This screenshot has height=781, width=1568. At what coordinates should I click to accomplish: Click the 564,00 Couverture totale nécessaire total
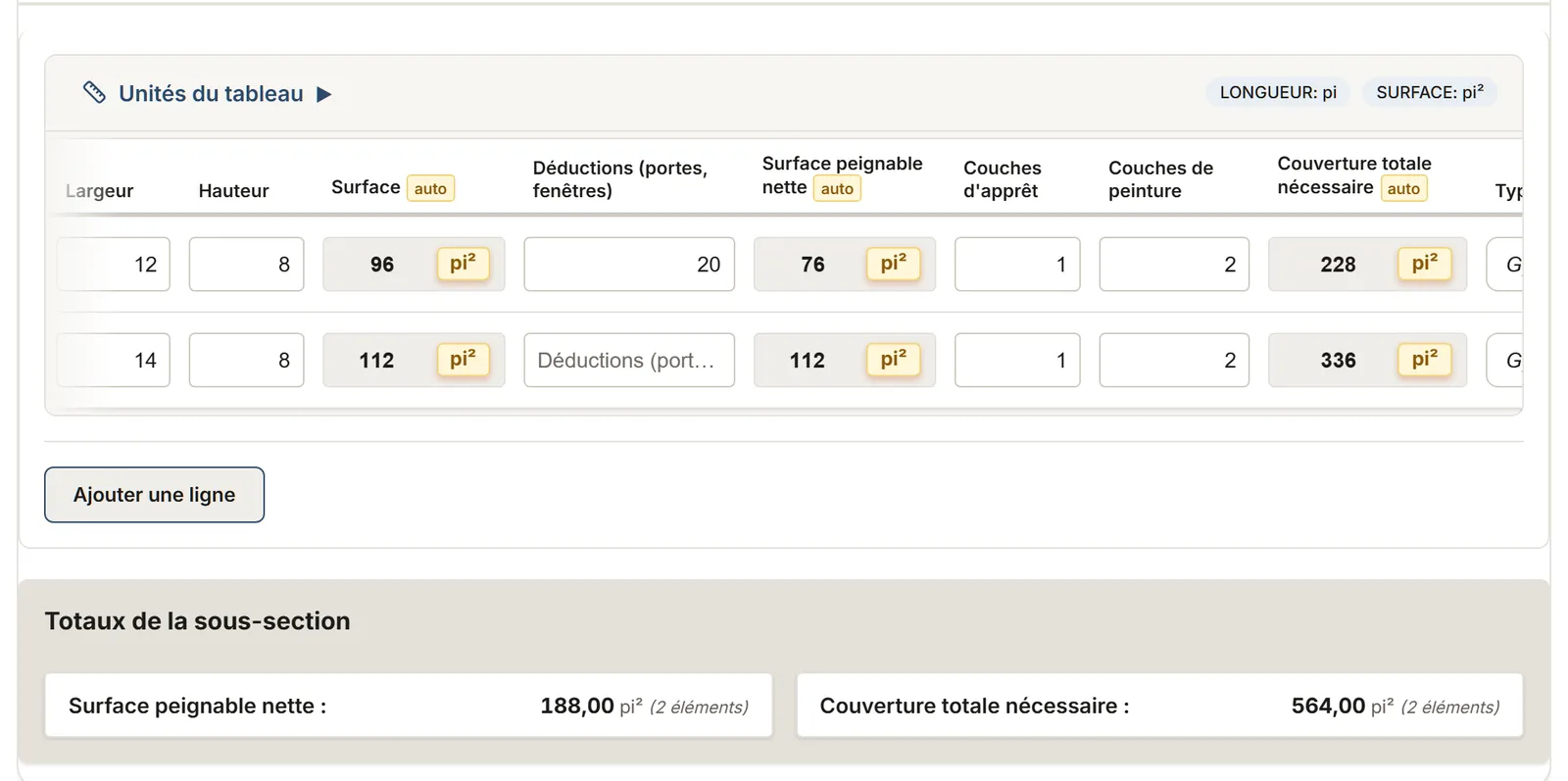(x=1328, y=706)
